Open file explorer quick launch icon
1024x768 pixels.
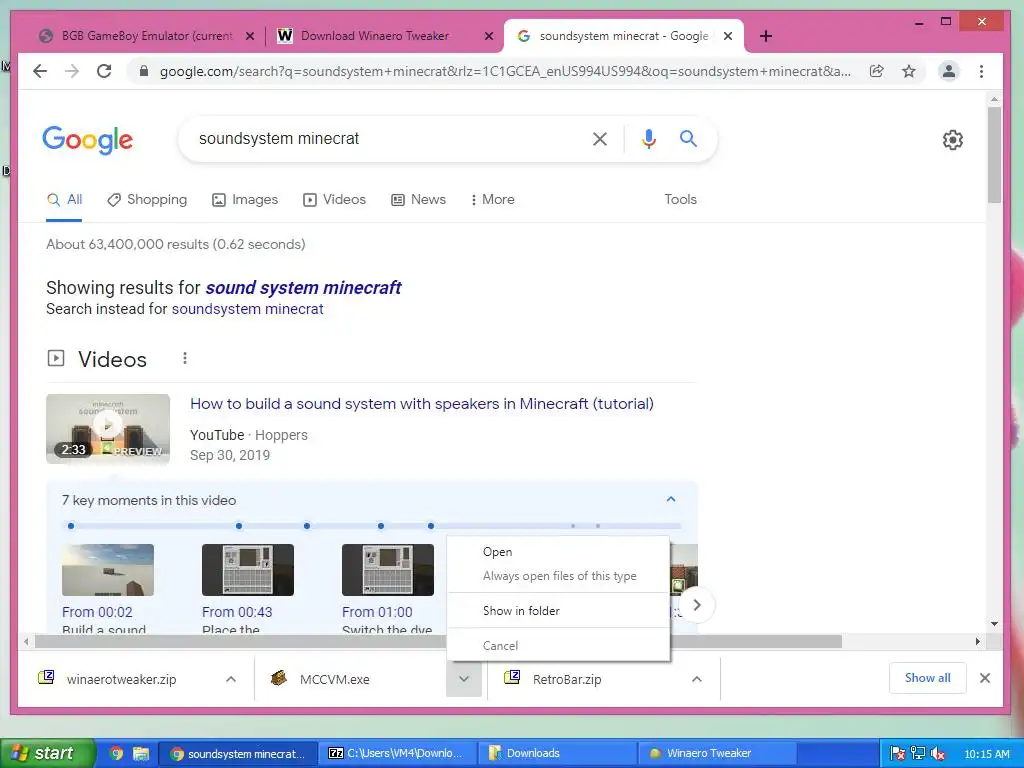(140, 753)
